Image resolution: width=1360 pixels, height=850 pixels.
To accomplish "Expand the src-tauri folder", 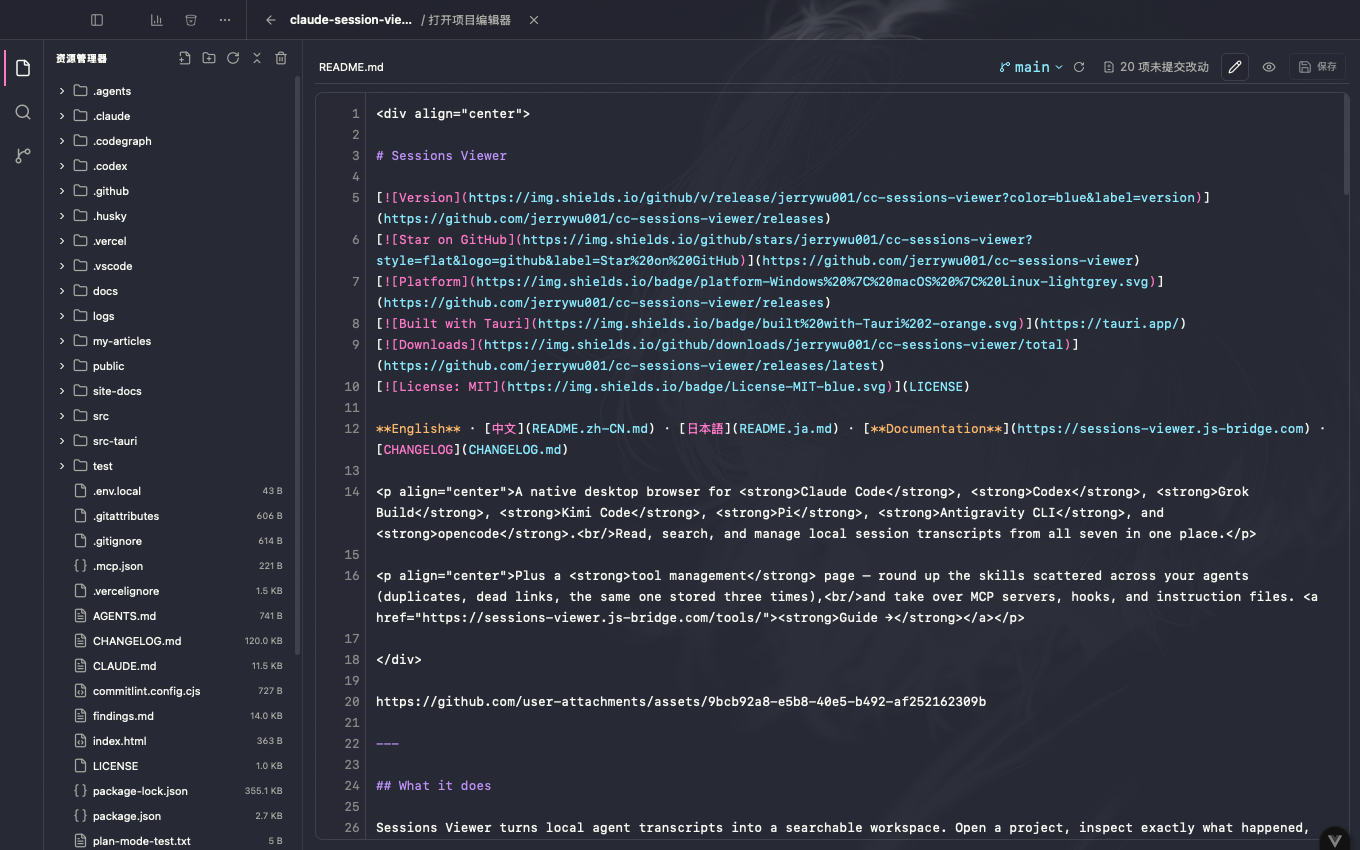I will [170, 441].
